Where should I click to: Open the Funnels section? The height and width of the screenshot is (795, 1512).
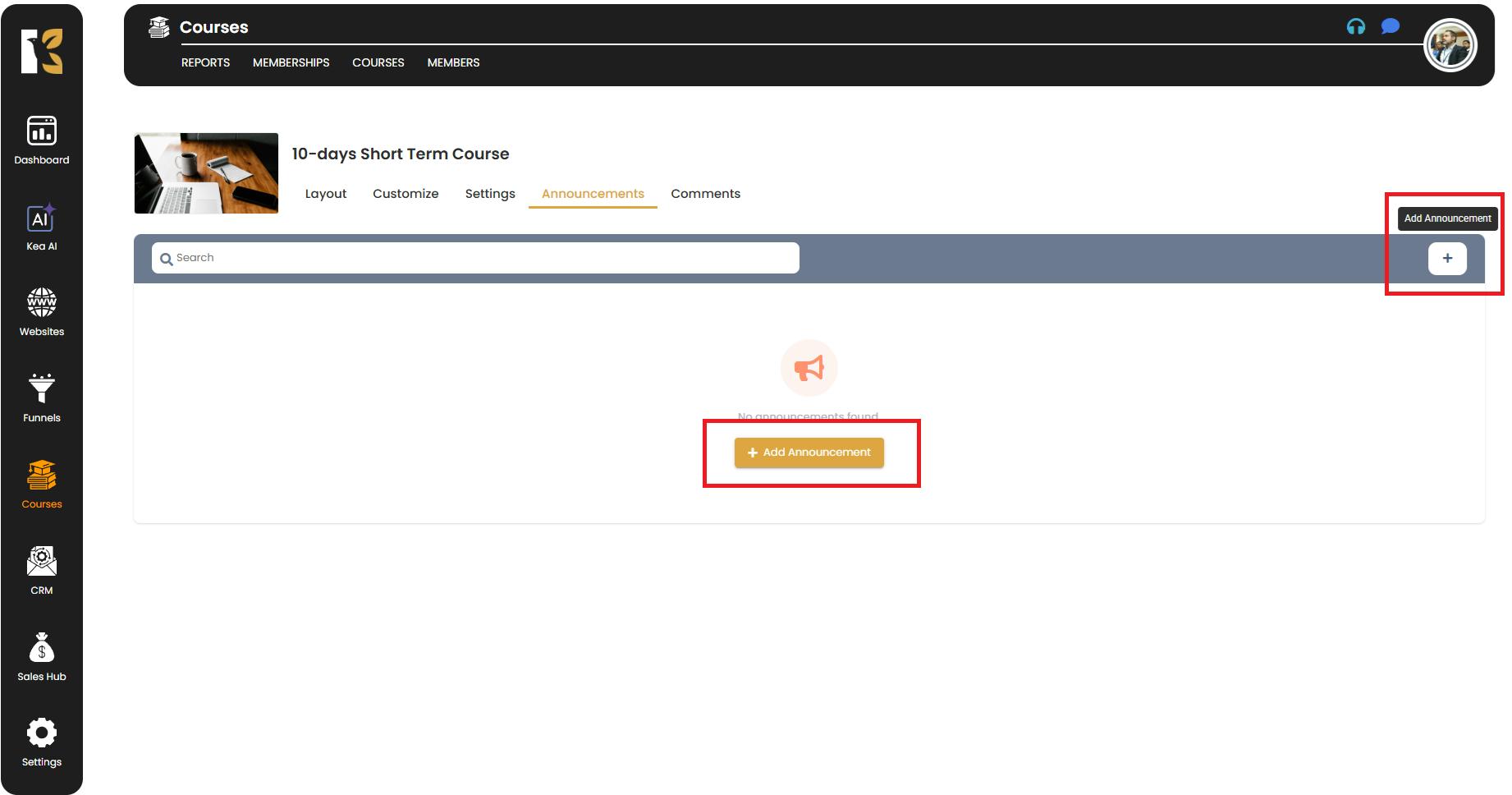42,398
